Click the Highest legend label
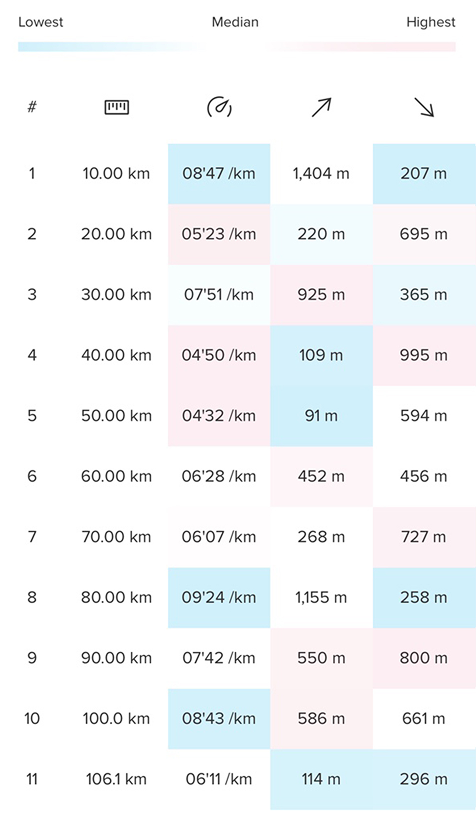This screenshot has height=827, width=476. (431, 22)
